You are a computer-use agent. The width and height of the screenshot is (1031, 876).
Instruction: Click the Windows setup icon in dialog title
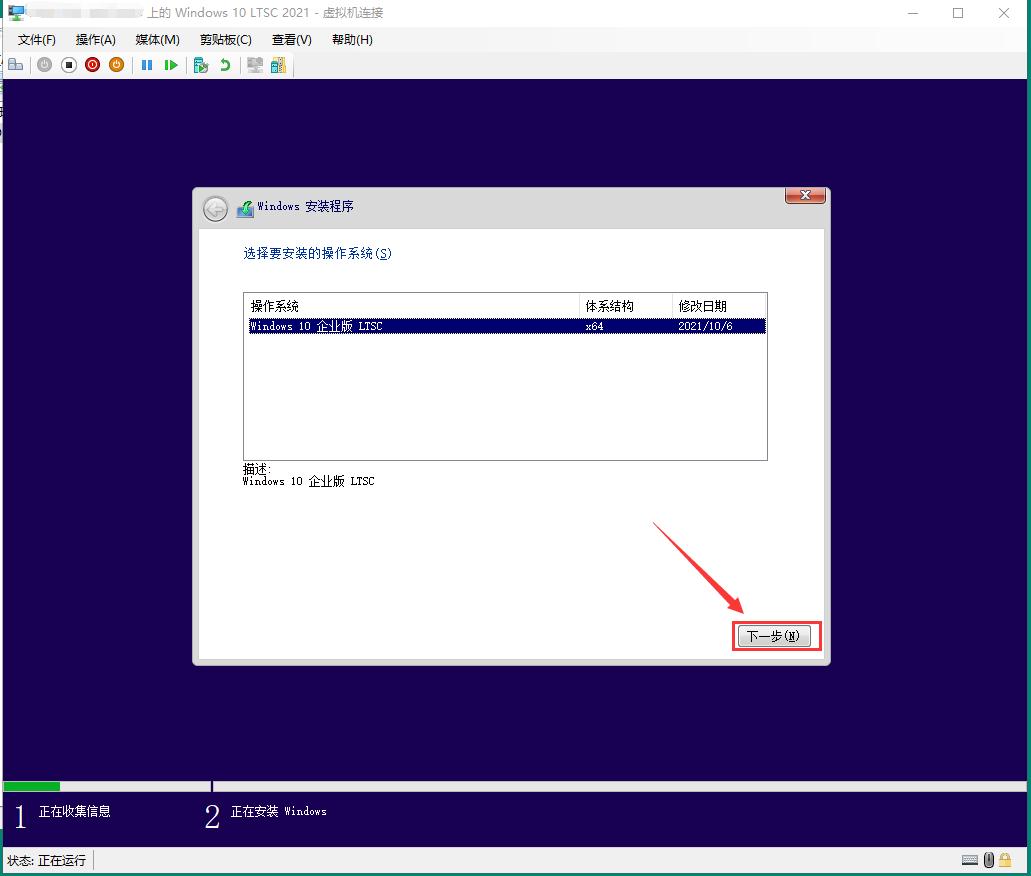point(245,208)
